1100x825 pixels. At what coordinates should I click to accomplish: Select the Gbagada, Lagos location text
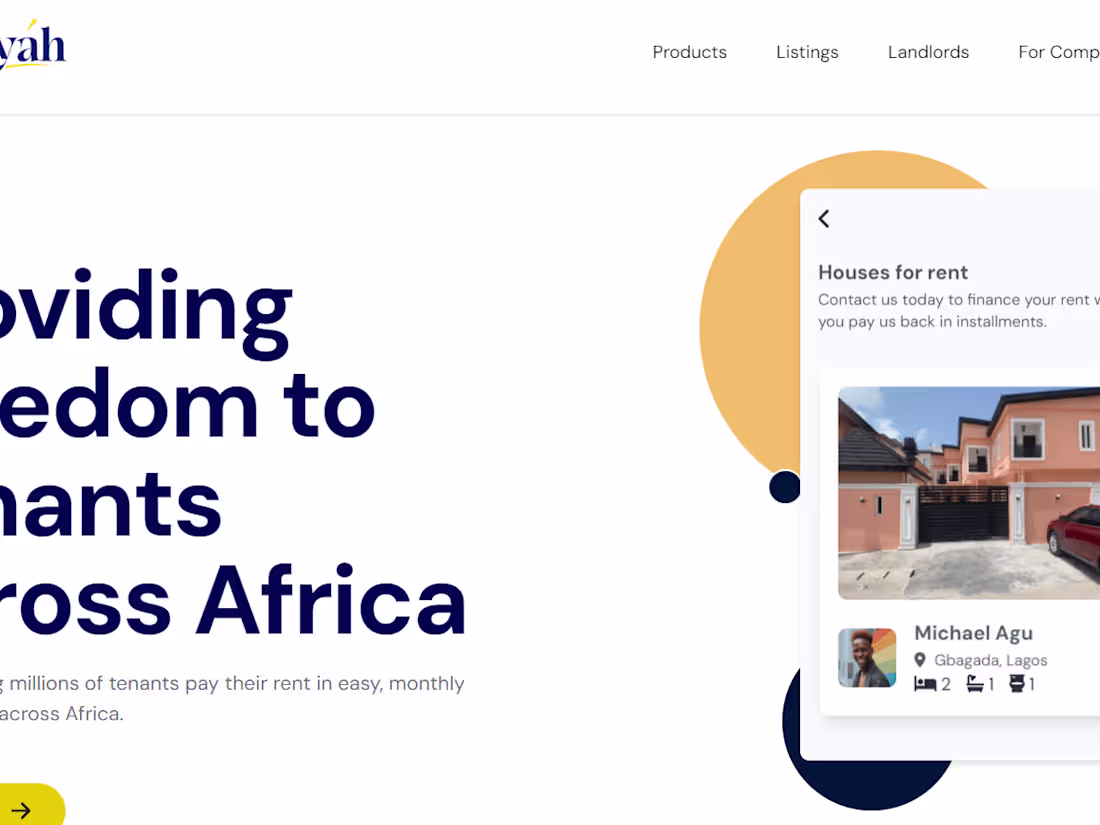click(x=990, y=660)
